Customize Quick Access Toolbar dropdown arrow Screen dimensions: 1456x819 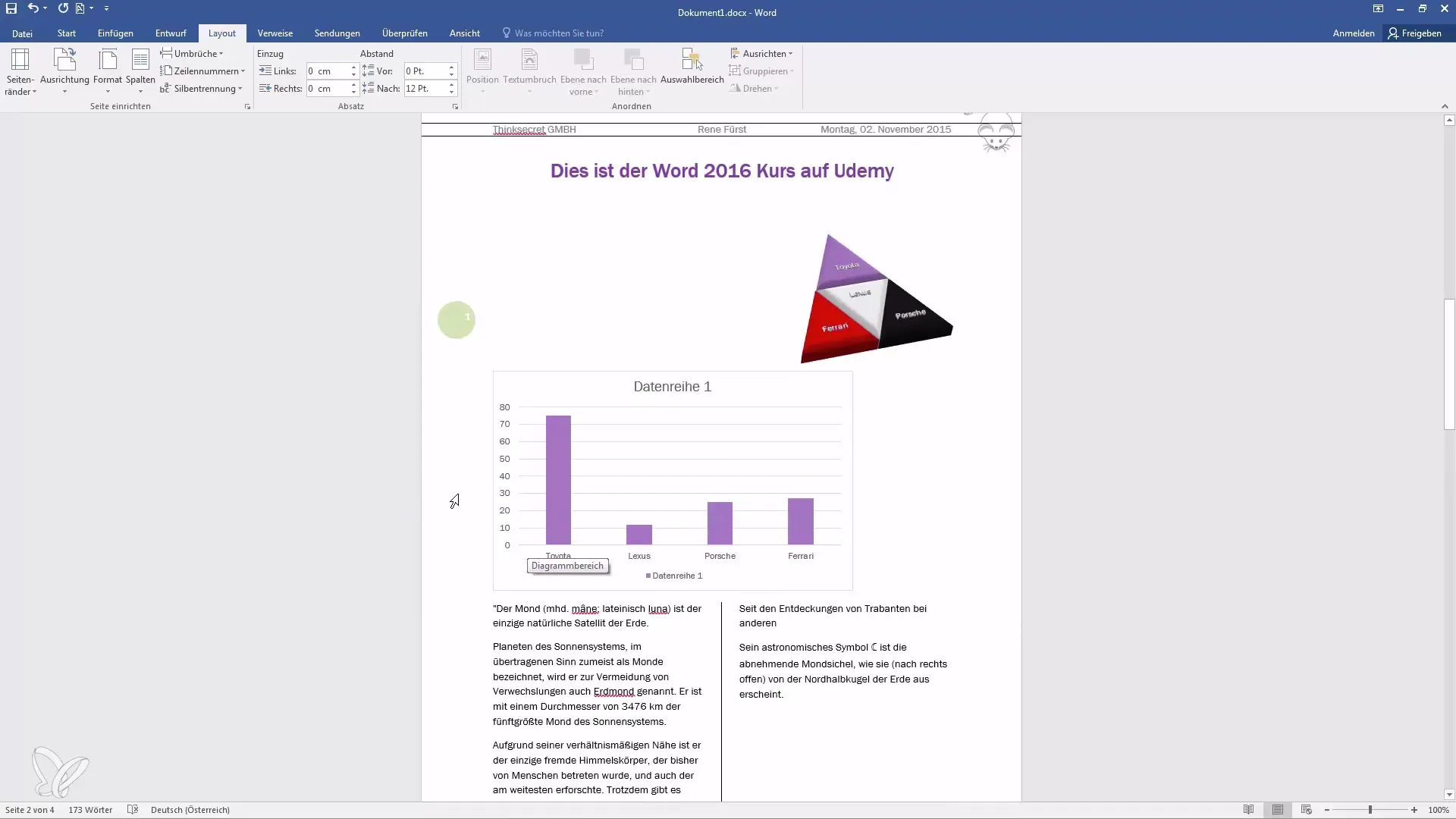pos(106,8)
